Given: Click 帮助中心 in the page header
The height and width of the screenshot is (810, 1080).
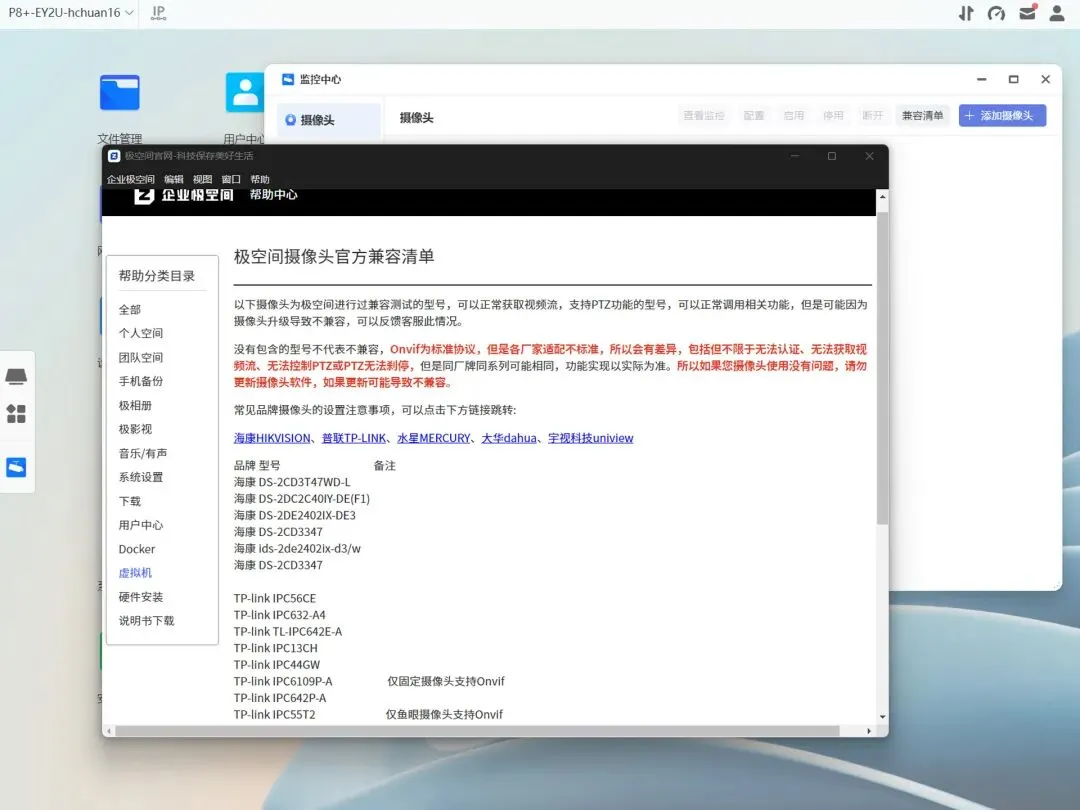Looking at the screenshot, I should [x=273, y=195].
